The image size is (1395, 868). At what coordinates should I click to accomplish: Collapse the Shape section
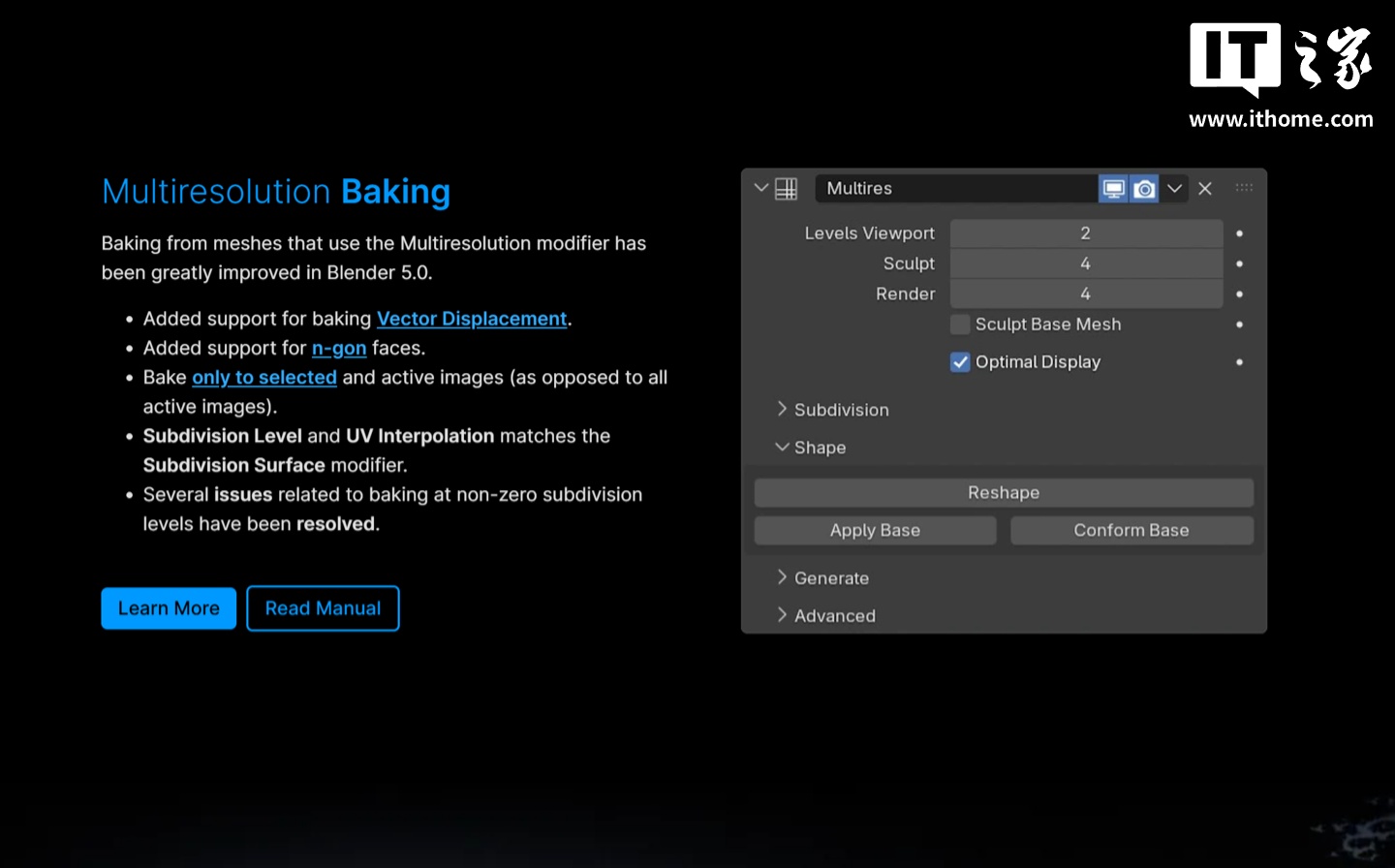coord(782,448)
